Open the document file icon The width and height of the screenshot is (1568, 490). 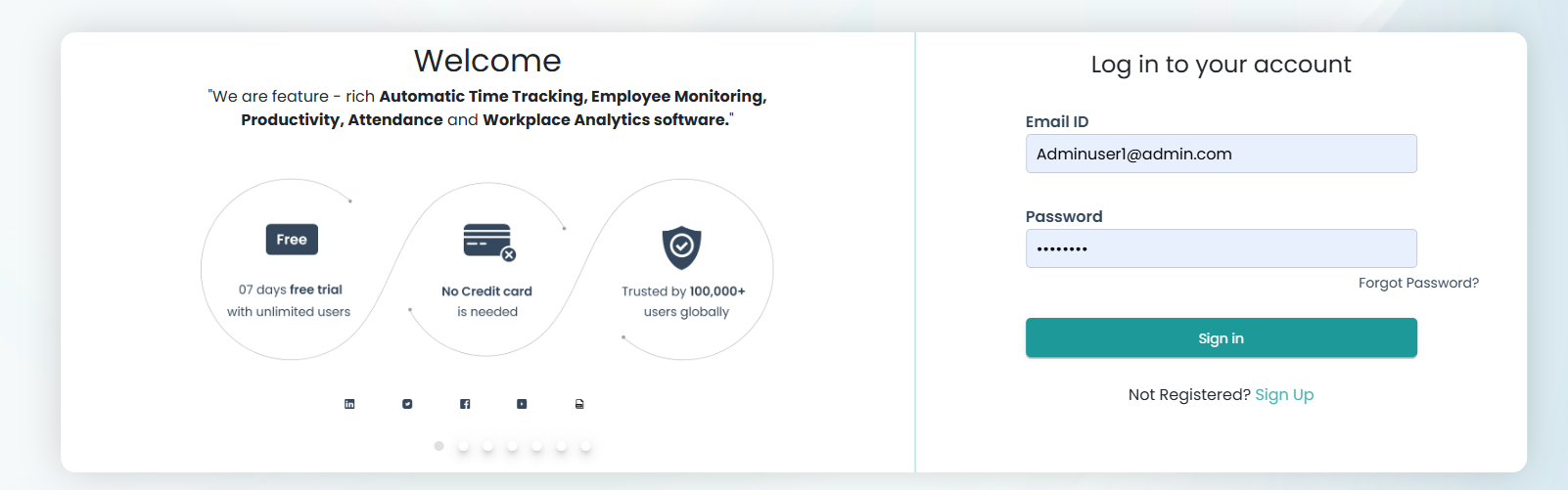(579, 404)
